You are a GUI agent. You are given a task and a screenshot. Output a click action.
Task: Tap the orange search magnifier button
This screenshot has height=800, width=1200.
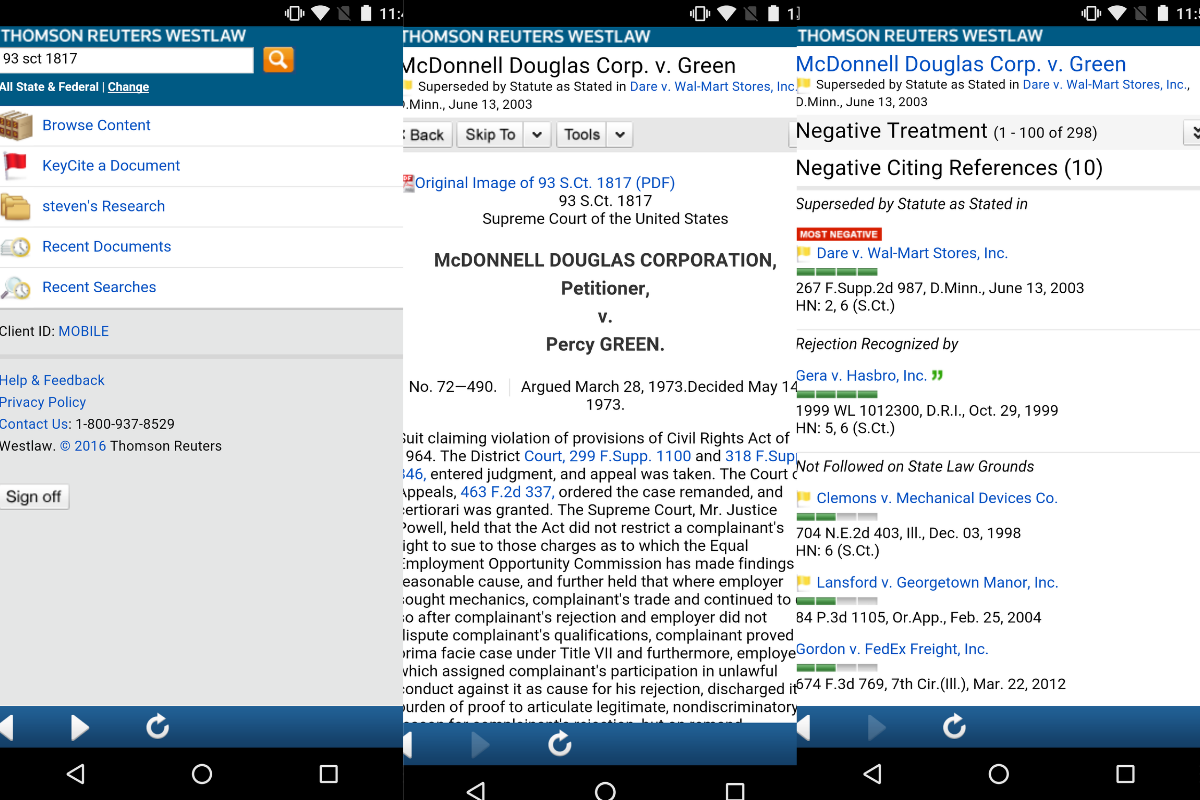[x=278, y=59]
